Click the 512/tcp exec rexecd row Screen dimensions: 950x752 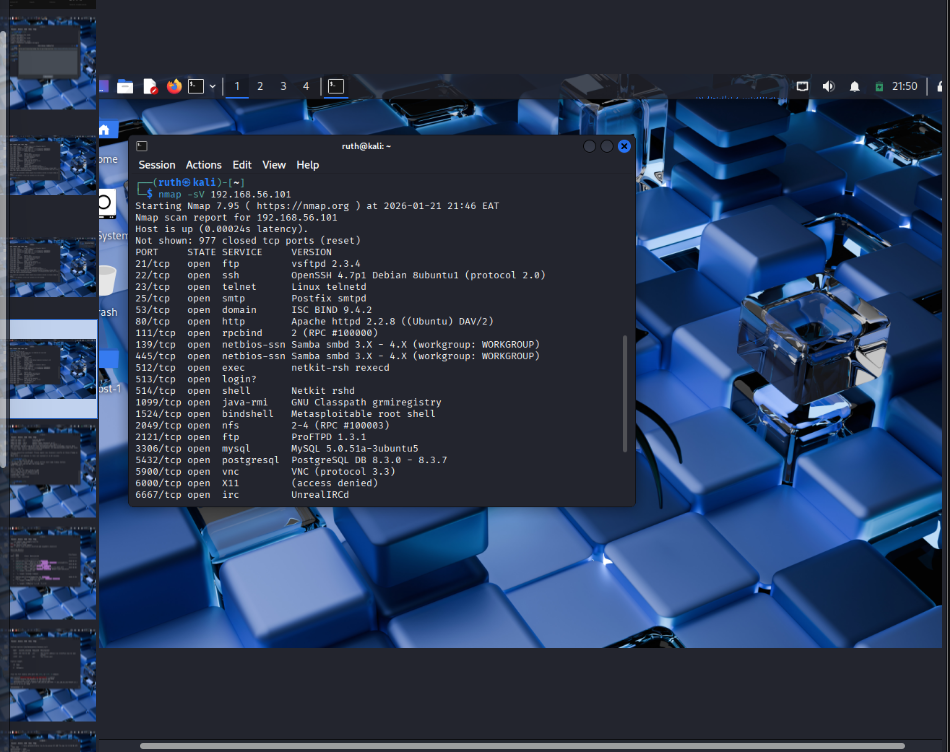click(x=262, y=368)
